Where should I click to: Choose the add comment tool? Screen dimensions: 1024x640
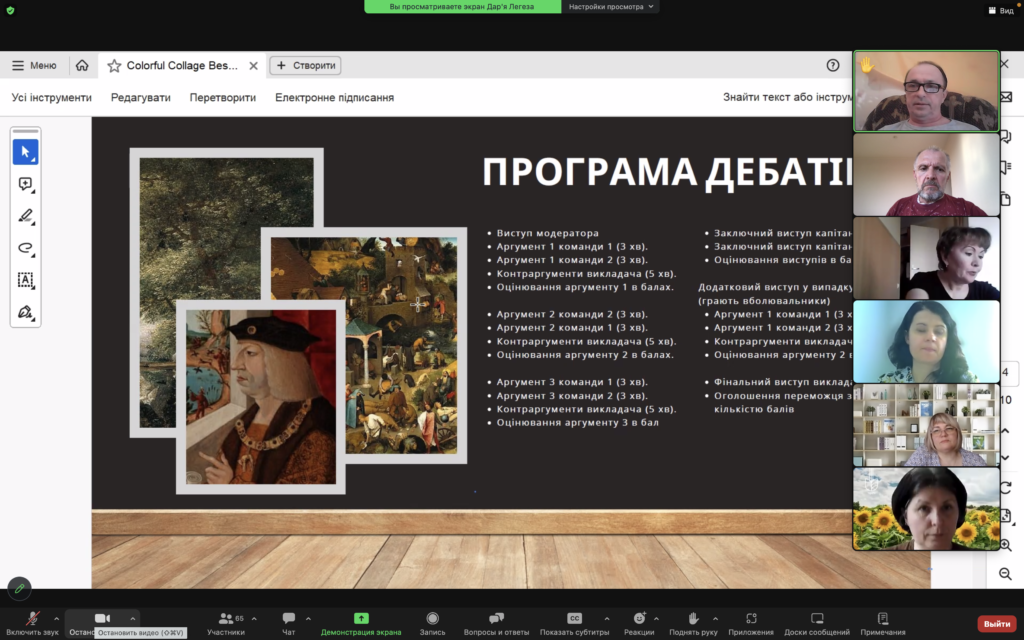coord(25,184)
